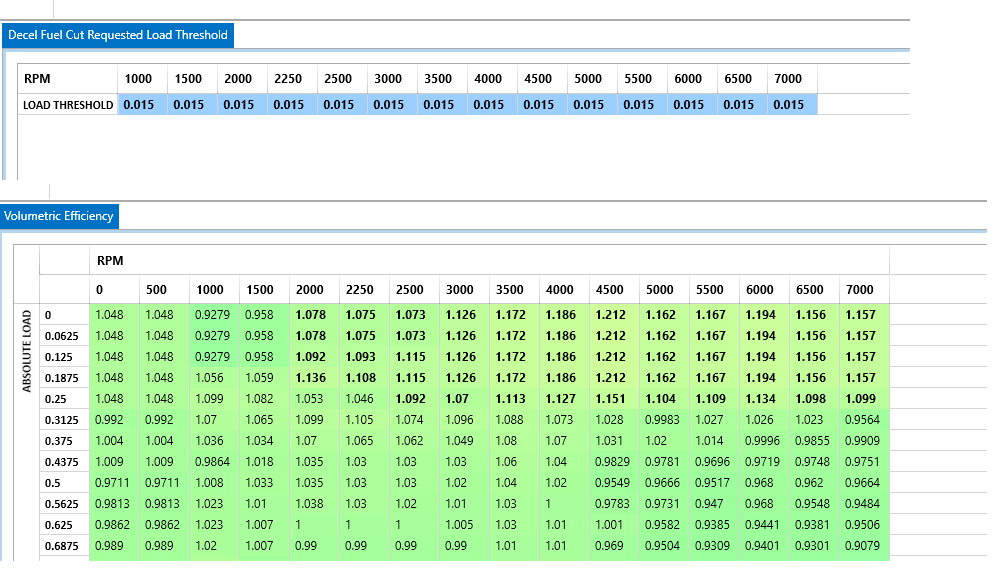
Task: Select VE cell 1.212 in load 0 row
Action: [x=614, y=315]
